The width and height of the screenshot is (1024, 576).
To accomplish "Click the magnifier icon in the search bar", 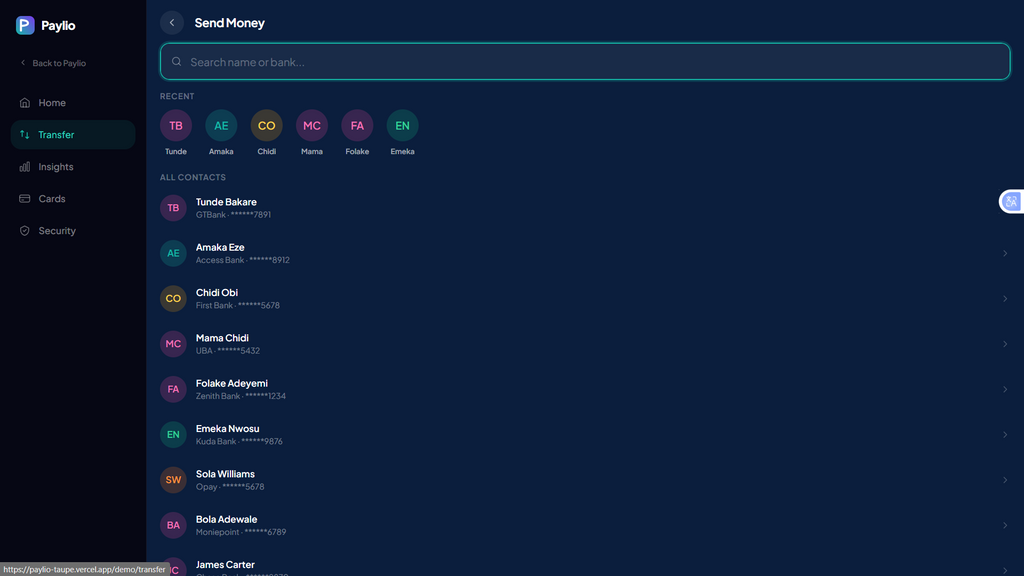I will click(x=176, y=61).
